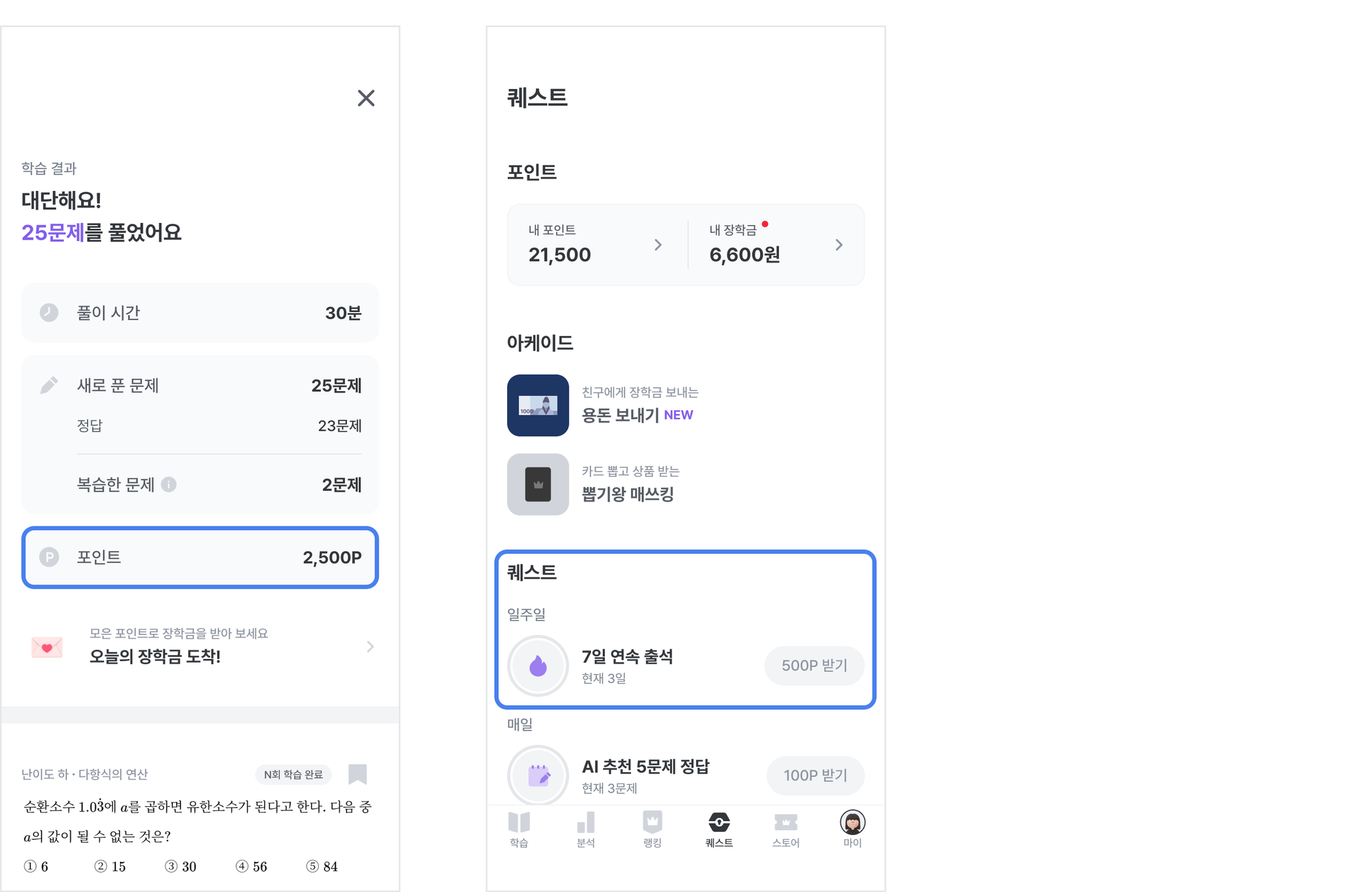The width and height of the screenshot is (1372, 892).
Task: Click the clock icon beside 풀이 시간
Action: click(49, 313)
